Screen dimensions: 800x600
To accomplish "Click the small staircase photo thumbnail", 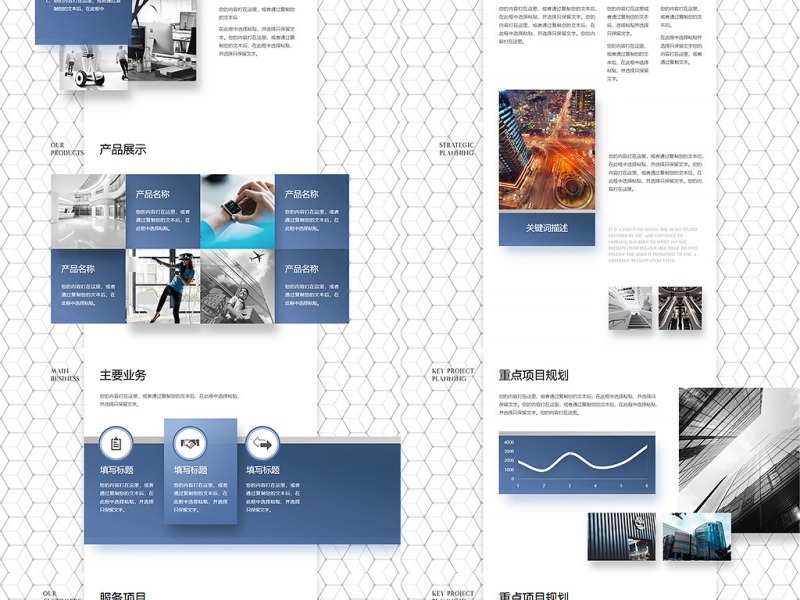I will coord(630,308).
